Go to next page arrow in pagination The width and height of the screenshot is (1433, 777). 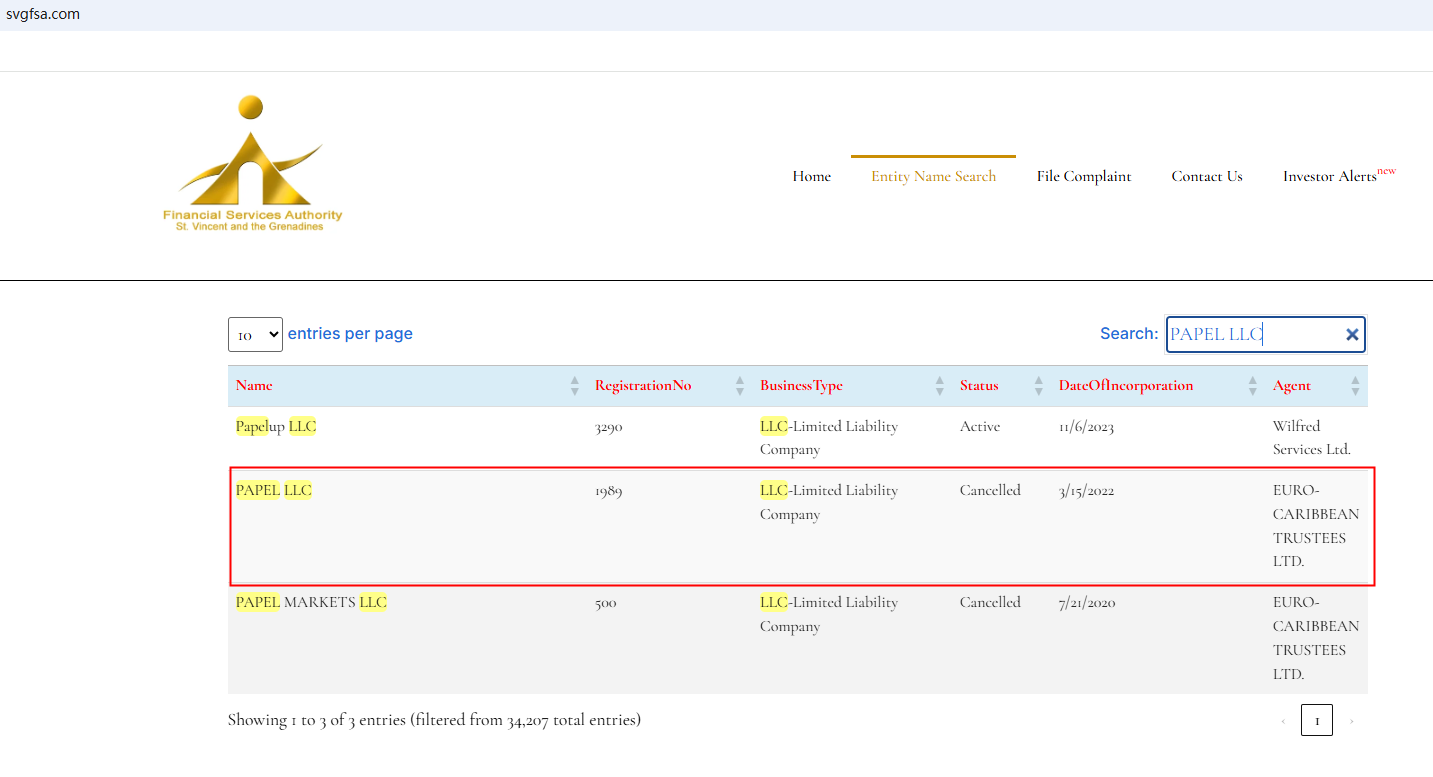[x=1352, y=721]
